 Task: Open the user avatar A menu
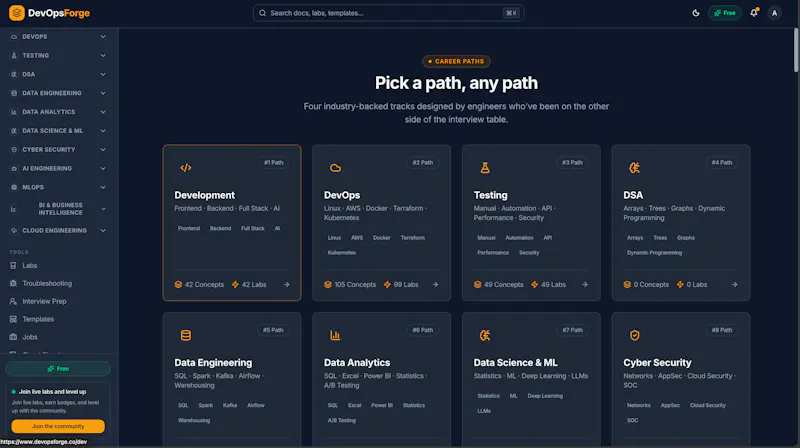pos(774,13)
